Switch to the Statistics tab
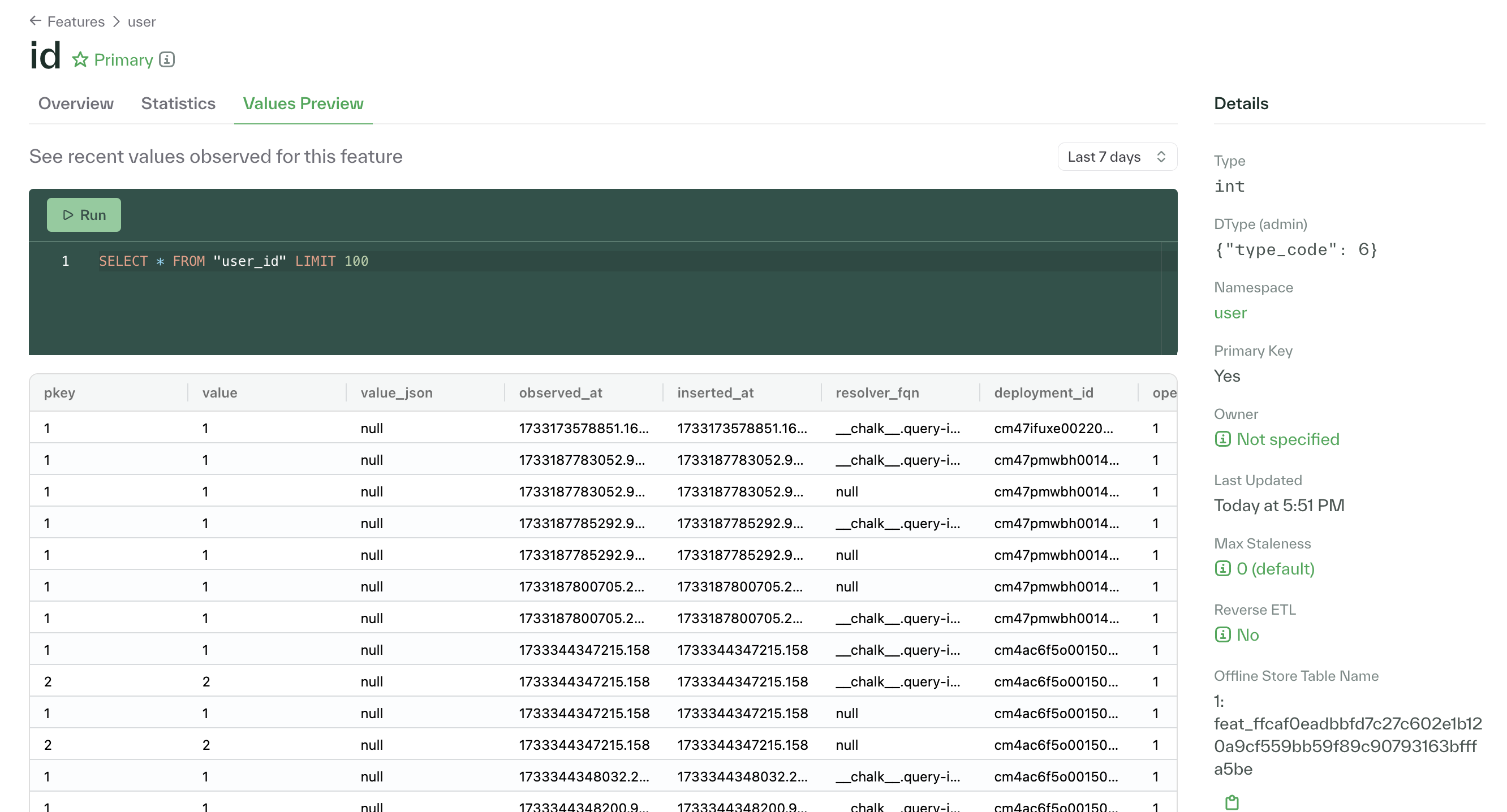The image size is (1507, 812). point(178,103)
